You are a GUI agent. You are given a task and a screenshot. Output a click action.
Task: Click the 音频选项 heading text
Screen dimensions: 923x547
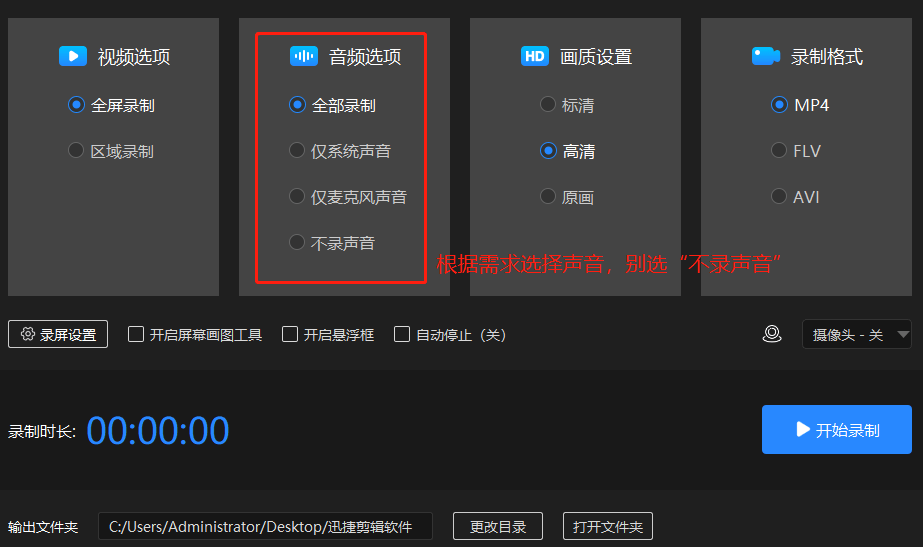click(x=365, y=57)
